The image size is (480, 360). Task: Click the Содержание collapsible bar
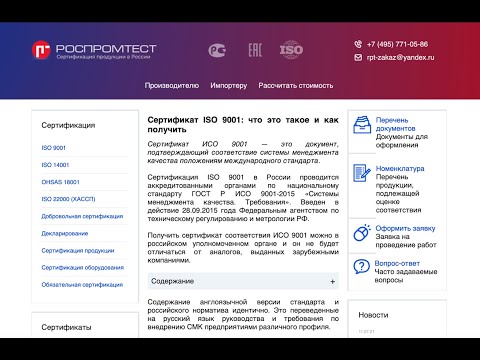tap(243, 281)
